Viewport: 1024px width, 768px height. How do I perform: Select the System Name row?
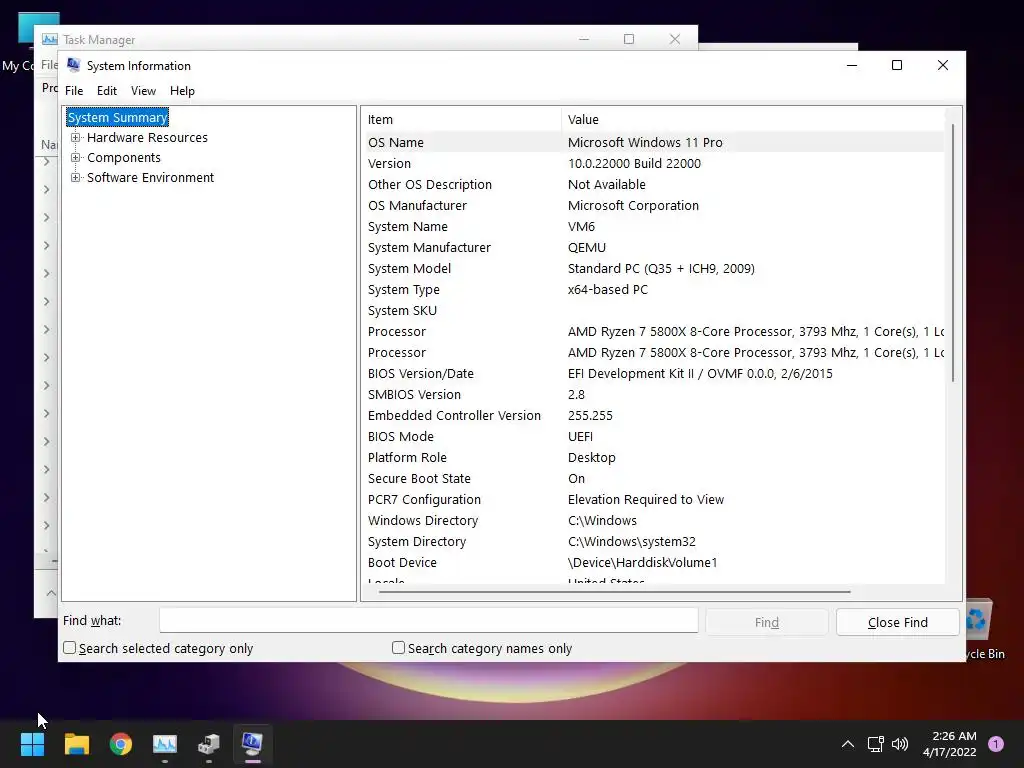pyautogui.click(x=654, y=227)
